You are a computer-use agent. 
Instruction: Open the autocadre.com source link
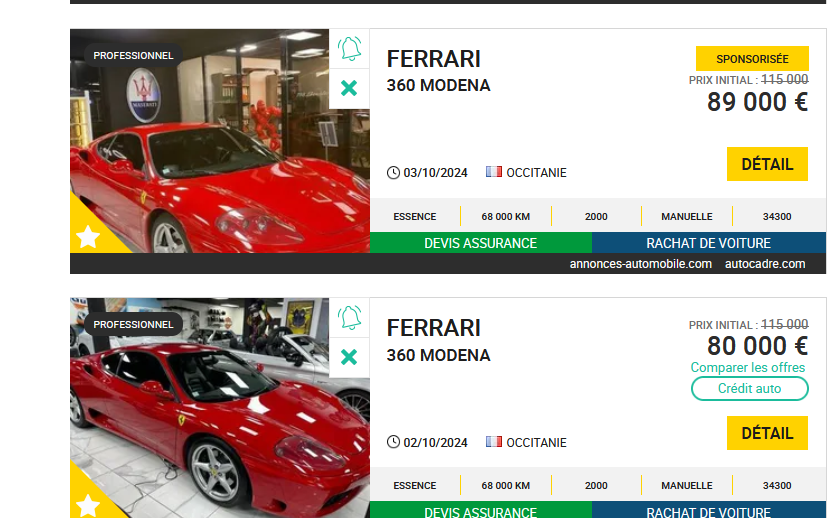765,264
